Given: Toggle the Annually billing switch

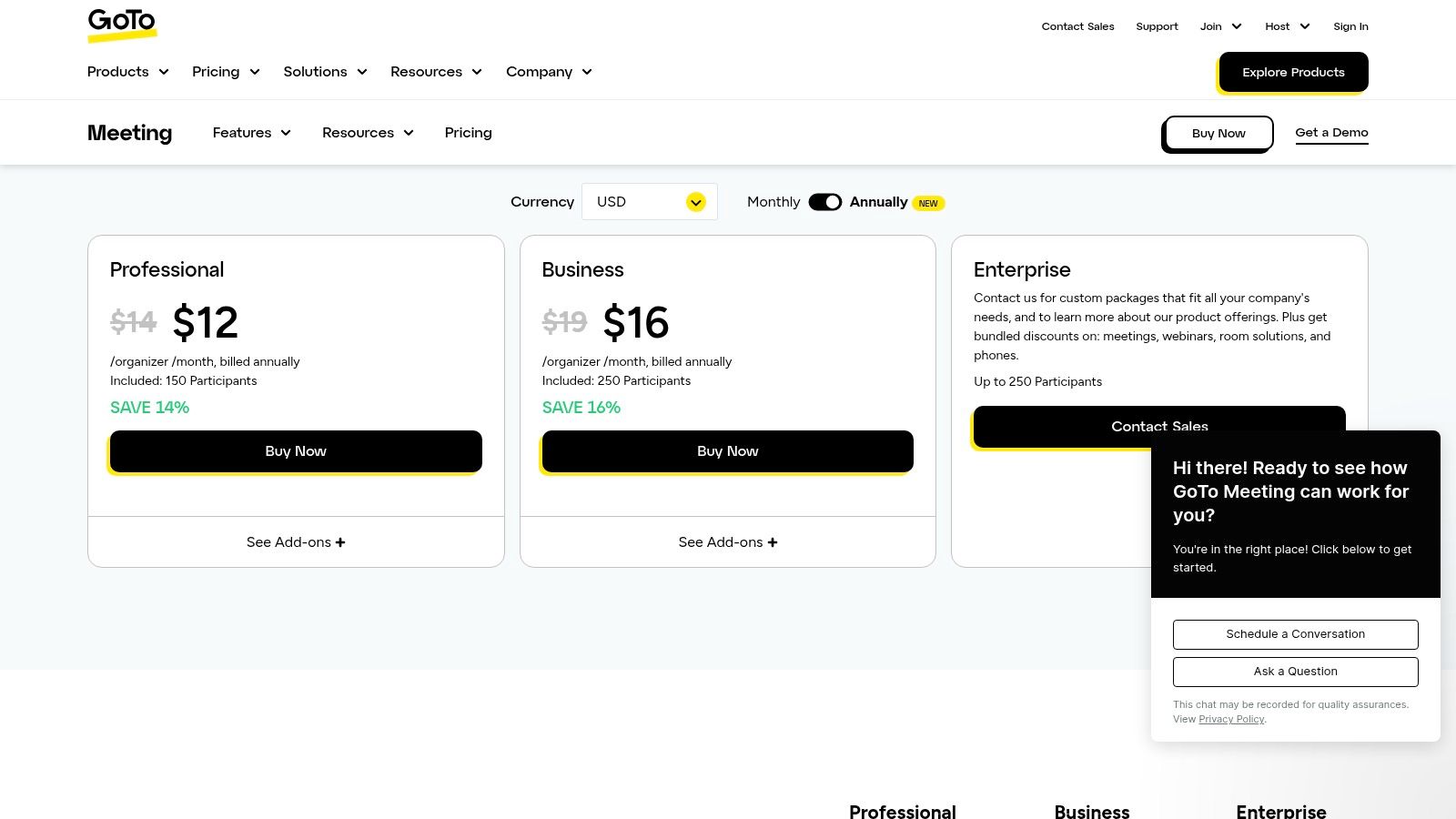Looking at the screenshot, I should tap(825, 202).
